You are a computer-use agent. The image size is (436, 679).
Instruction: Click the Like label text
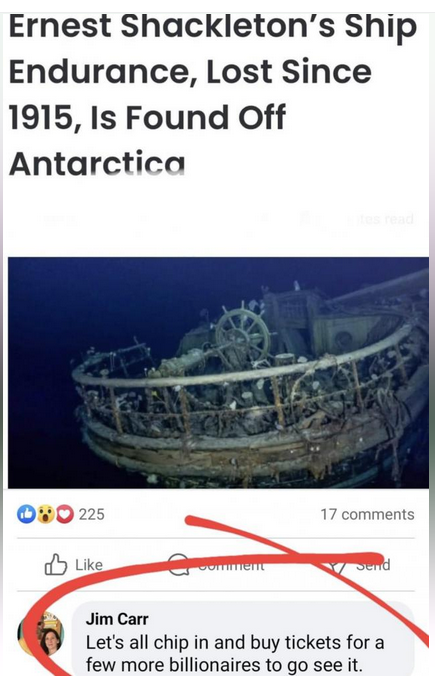89,565
